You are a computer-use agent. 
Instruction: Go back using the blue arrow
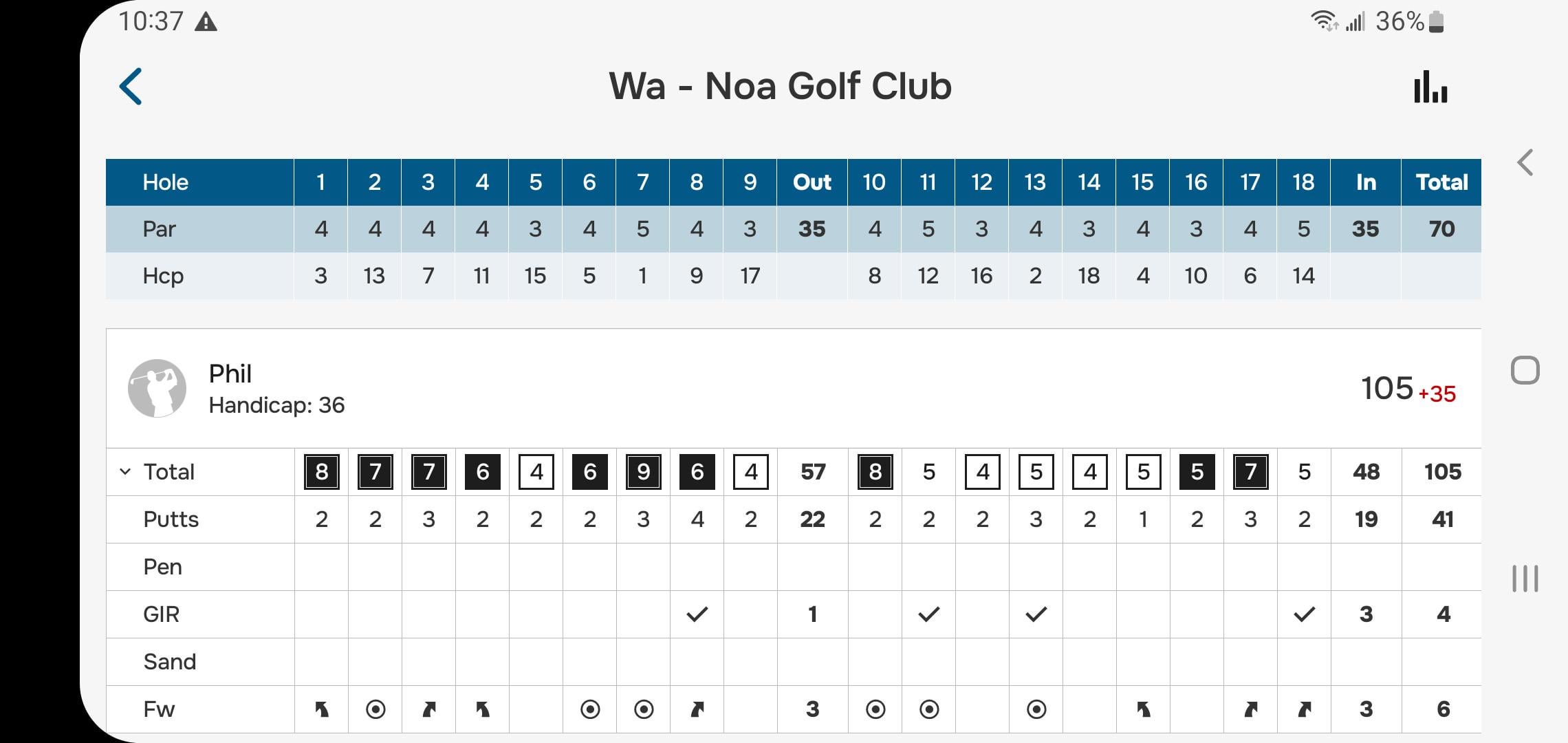131,87
